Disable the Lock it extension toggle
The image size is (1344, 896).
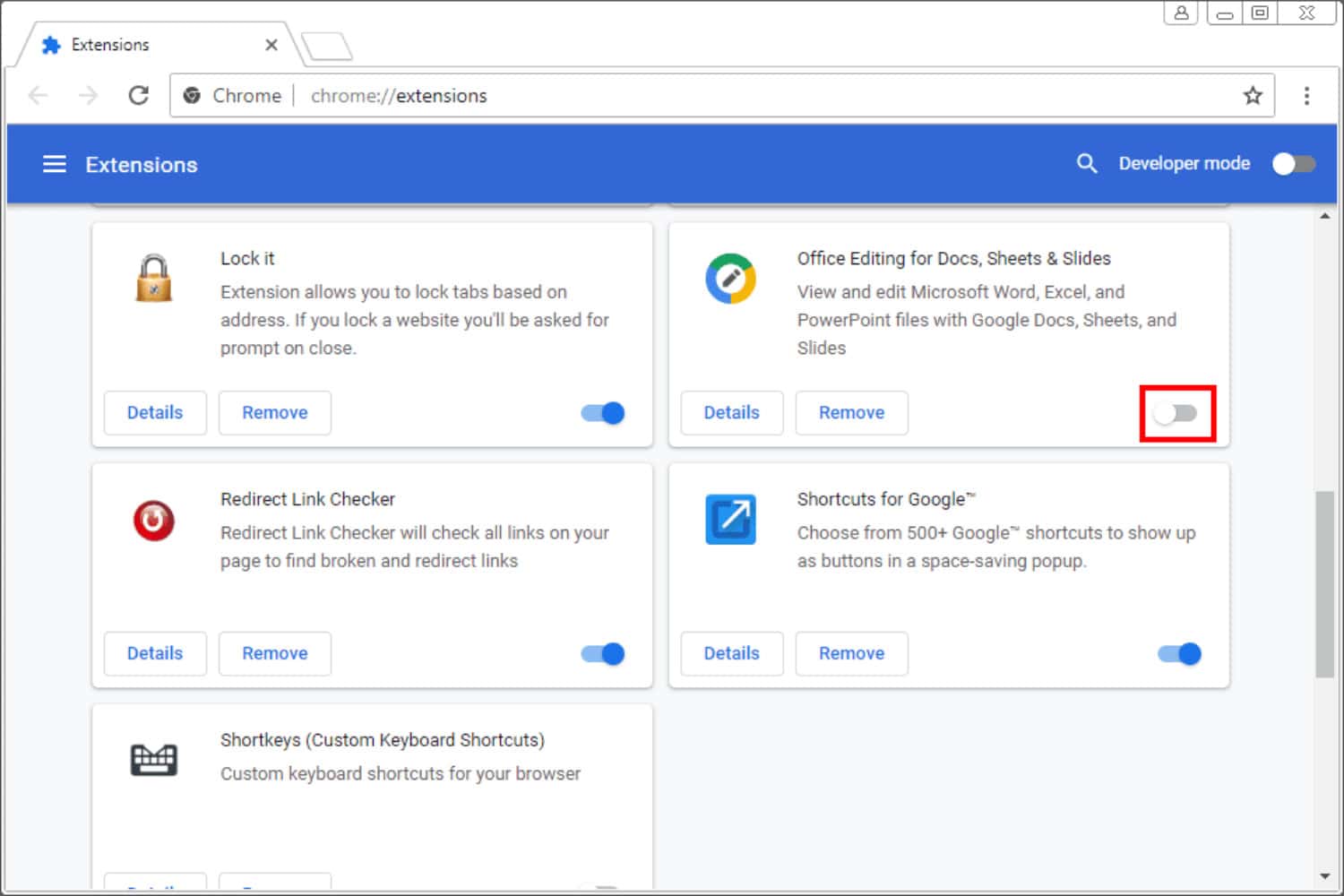[603, 413]
